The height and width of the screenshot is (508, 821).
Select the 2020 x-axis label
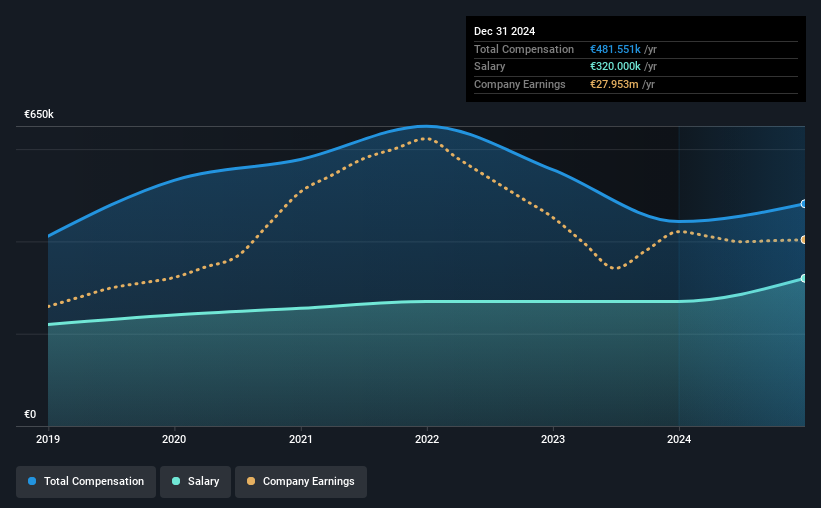tap(174, 439)
